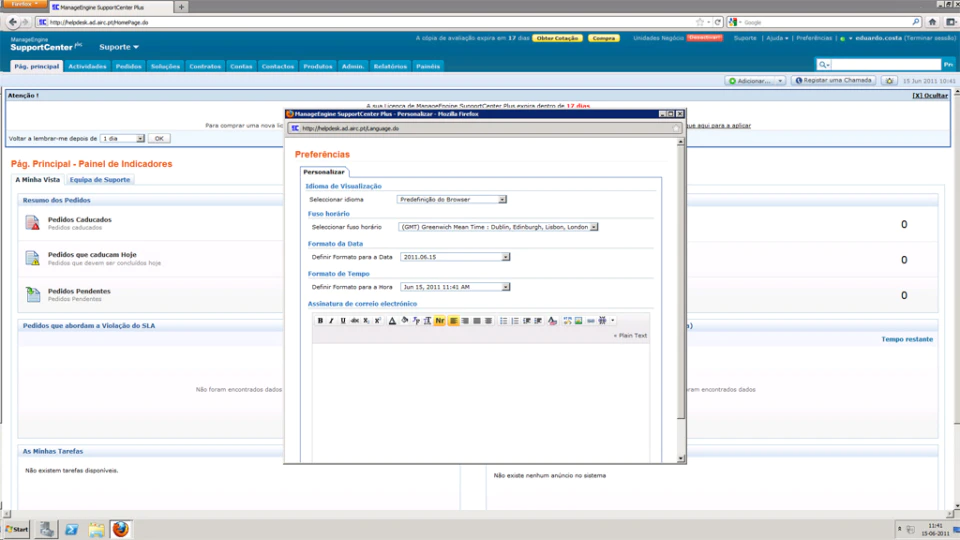Center-align text in signature editor
Viewport: 960px width, 540px height.
tap(465, 321)
